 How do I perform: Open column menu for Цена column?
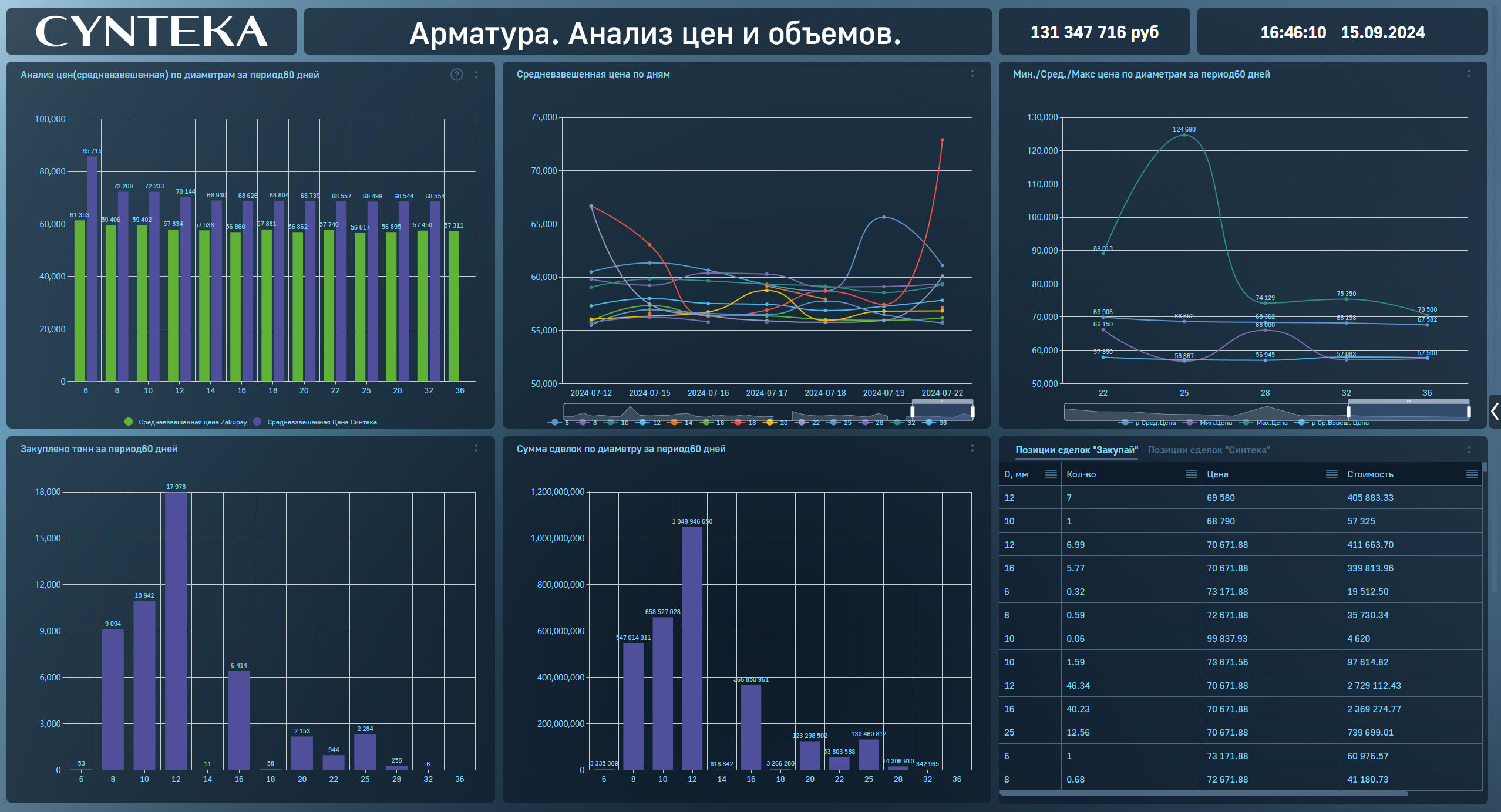point(1331,474)
